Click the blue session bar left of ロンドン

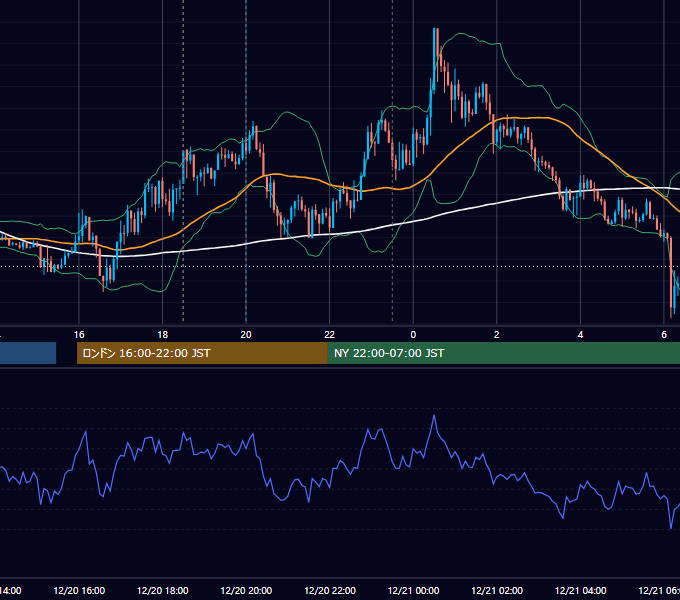(28, 353)
